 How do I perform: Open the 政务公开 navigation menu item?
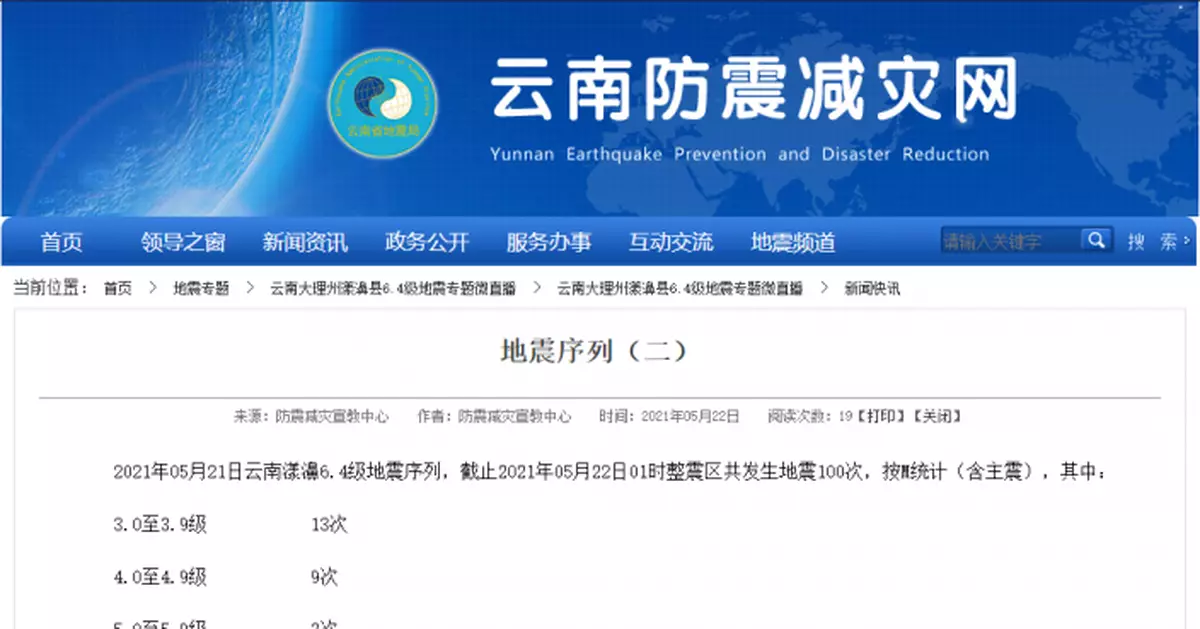427,241
